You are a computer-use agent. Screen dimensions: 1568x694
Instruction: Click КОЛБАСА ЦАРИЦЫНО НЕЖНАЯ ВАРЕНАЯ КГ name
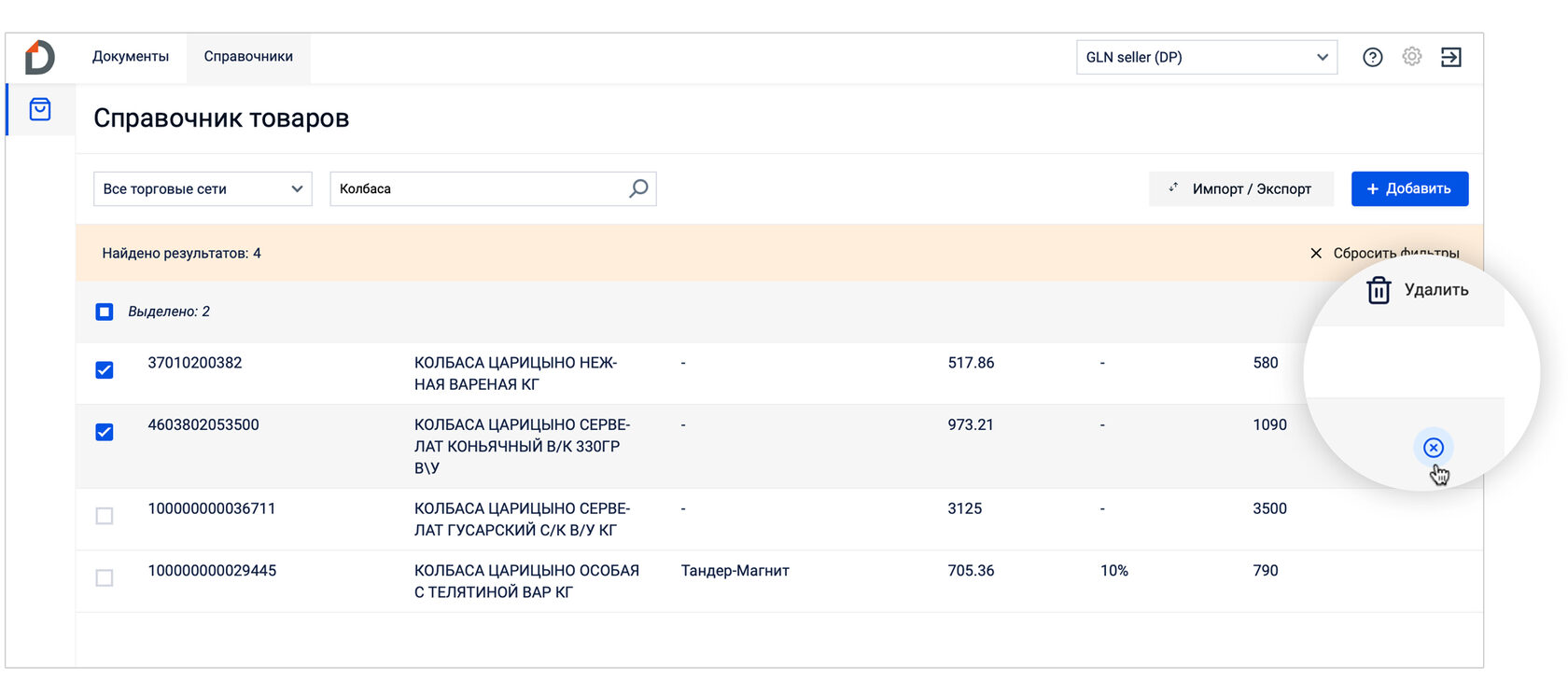point(516,373)
